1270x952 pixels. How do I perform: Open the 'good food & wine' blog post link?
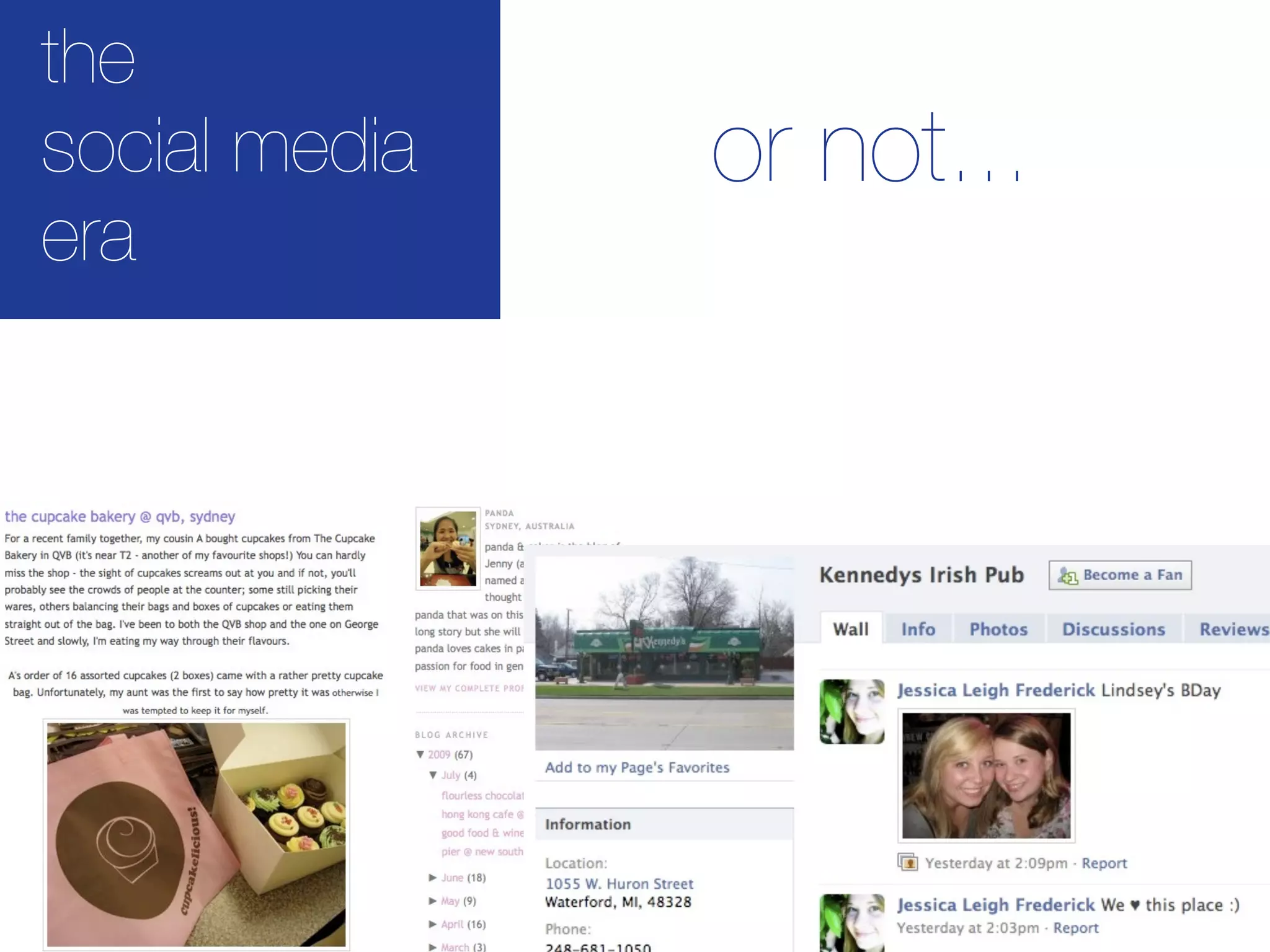click(482, 833)
